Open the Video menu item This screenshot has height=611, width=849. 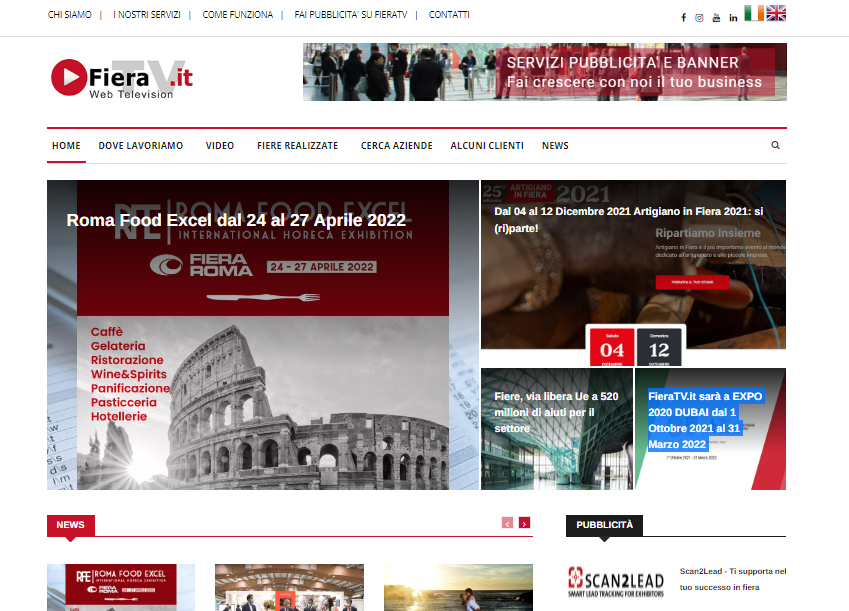[220, 146]
